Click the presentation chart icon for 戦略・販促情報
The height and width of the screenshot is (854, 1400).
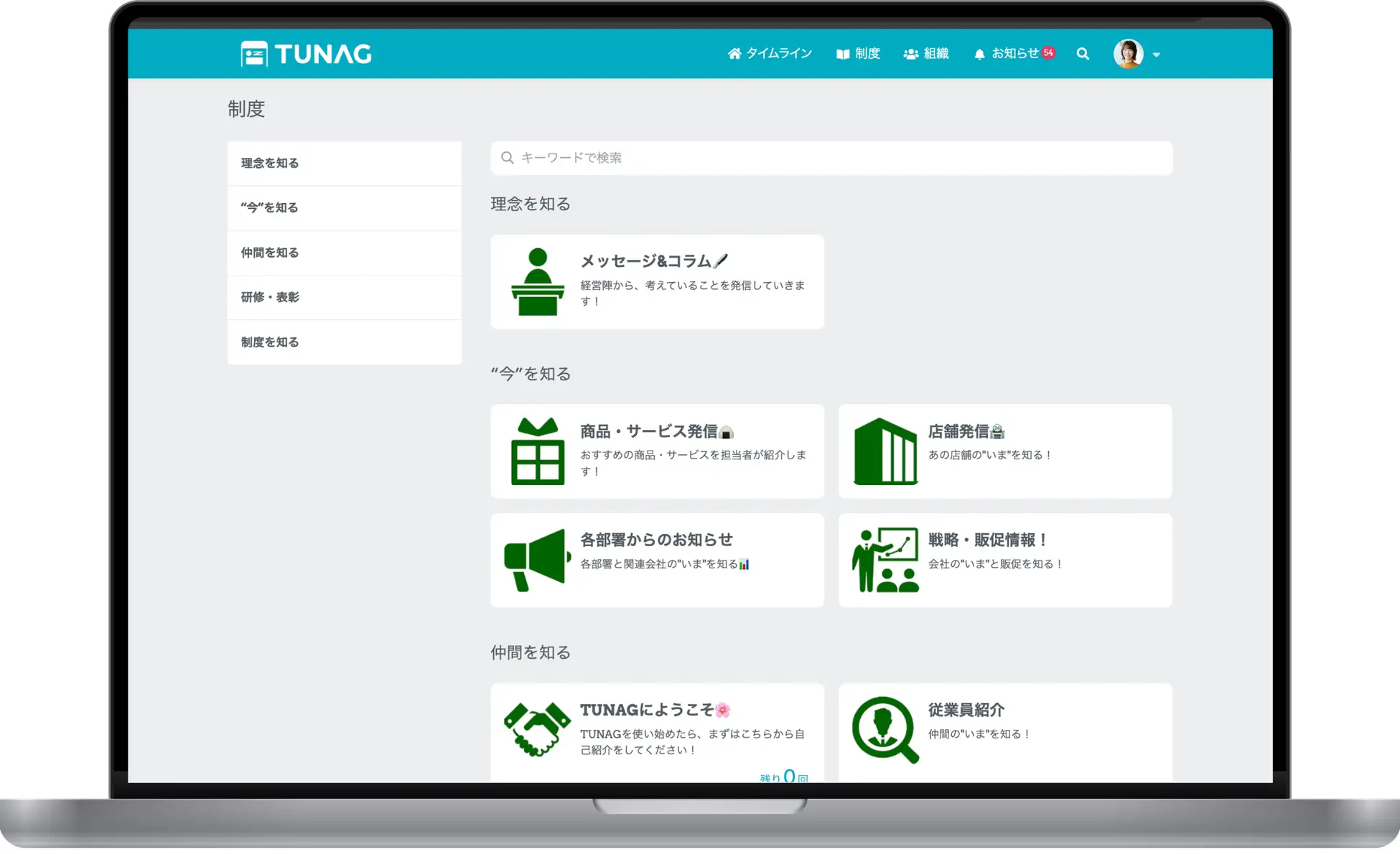click(885, 560)
